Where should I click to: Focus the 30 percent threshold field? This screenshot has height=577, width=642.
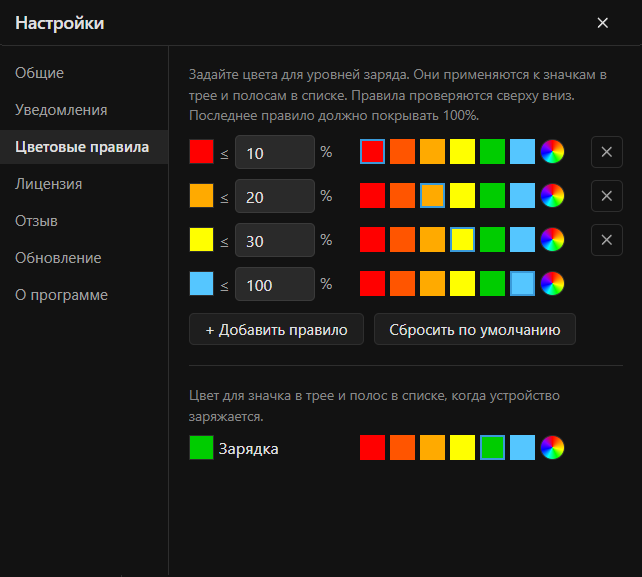coord(275,240)
